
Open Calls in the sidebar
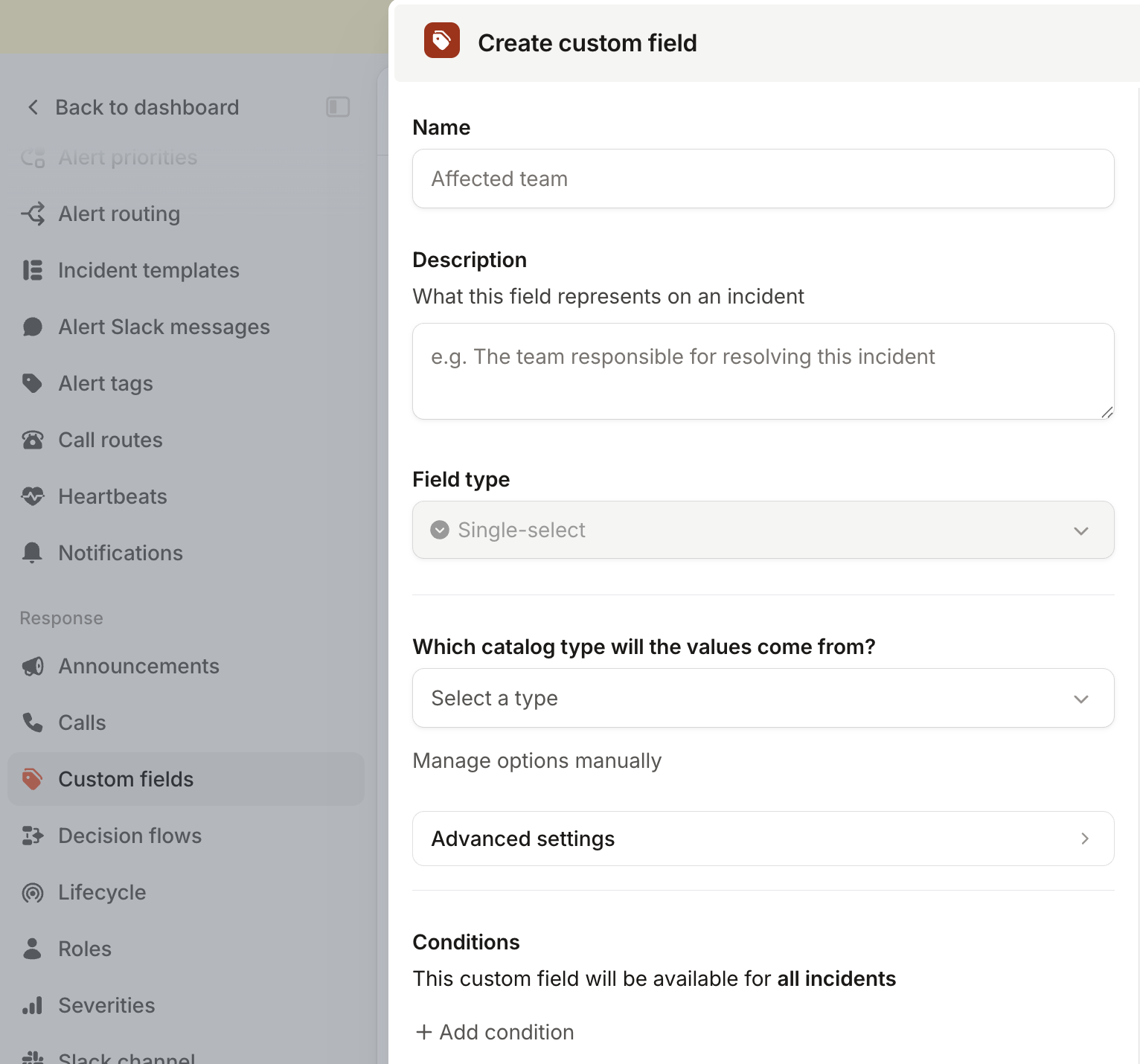tap(186, 722)
